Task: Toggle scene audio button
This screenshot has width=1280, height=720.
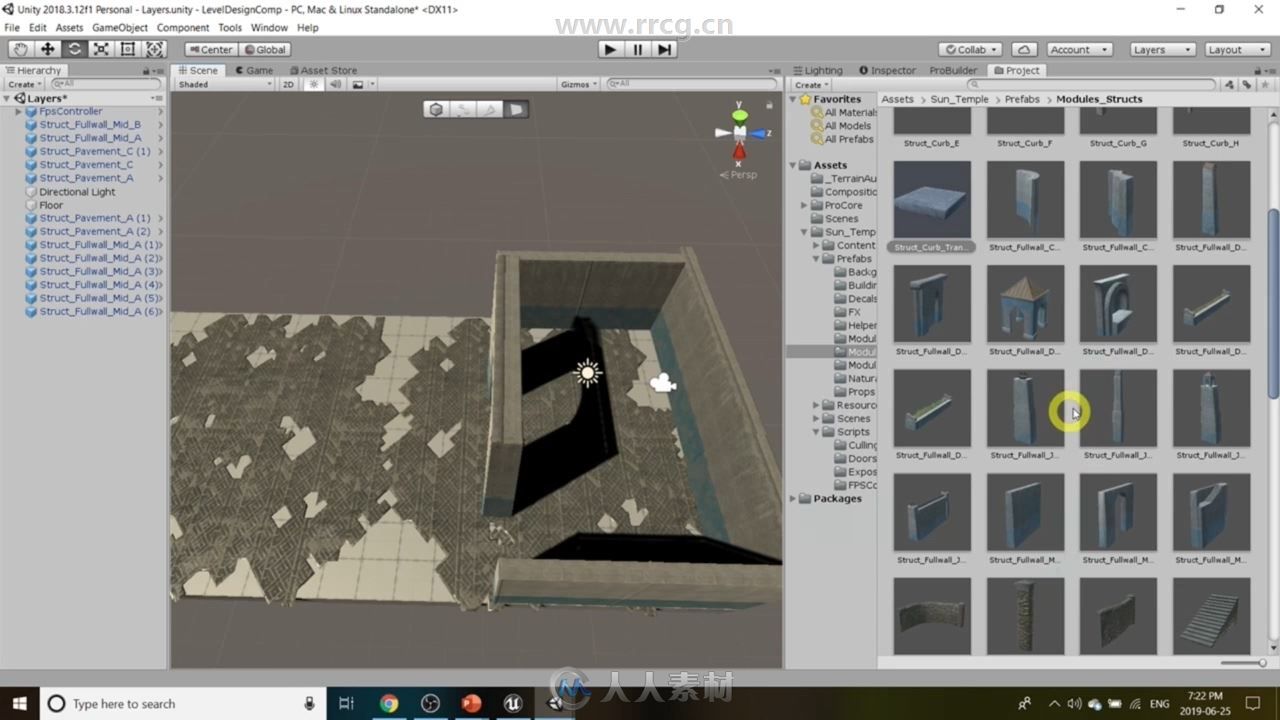Action: (x=335, y=84)
